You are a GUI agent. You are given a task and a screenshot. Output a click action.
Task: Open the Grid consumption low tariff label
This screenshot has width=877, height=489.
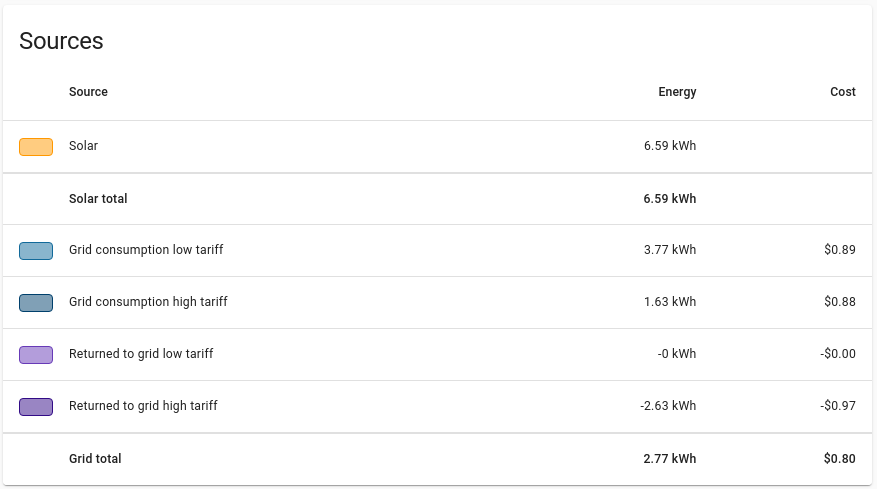tap(146, 250)
